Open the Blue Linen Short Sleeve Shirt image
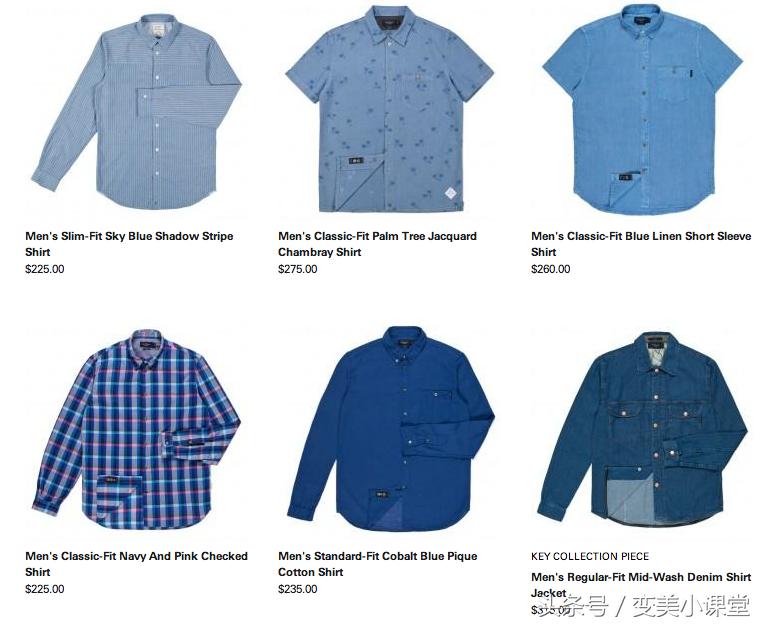Image resolution: width=765 pixels, height=627 pixels. point(642,109)
